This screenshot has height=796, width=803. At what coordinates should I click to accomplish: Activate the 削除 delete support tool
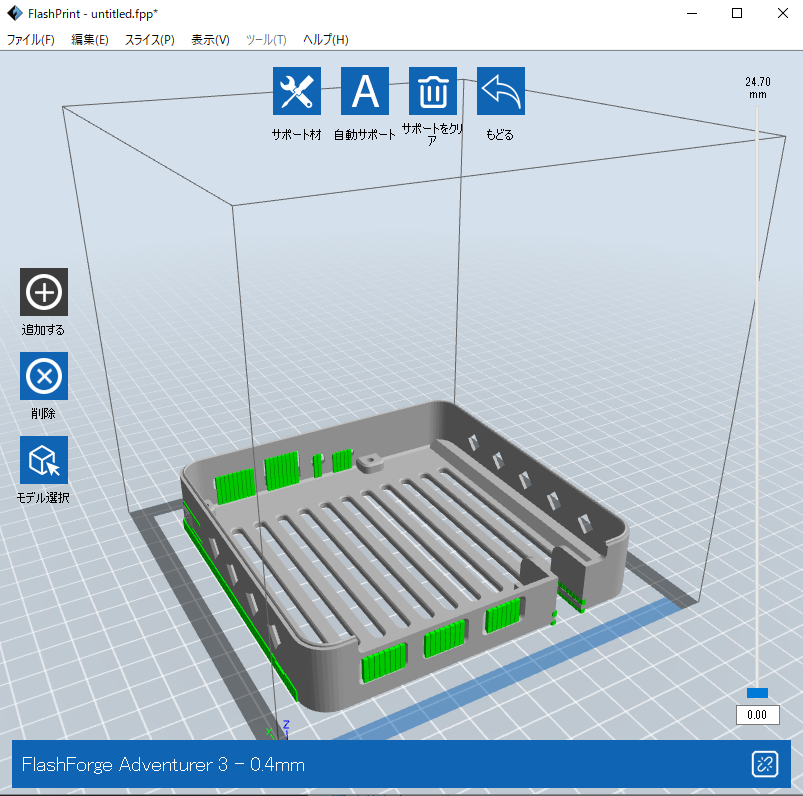(x=44, y=376)
